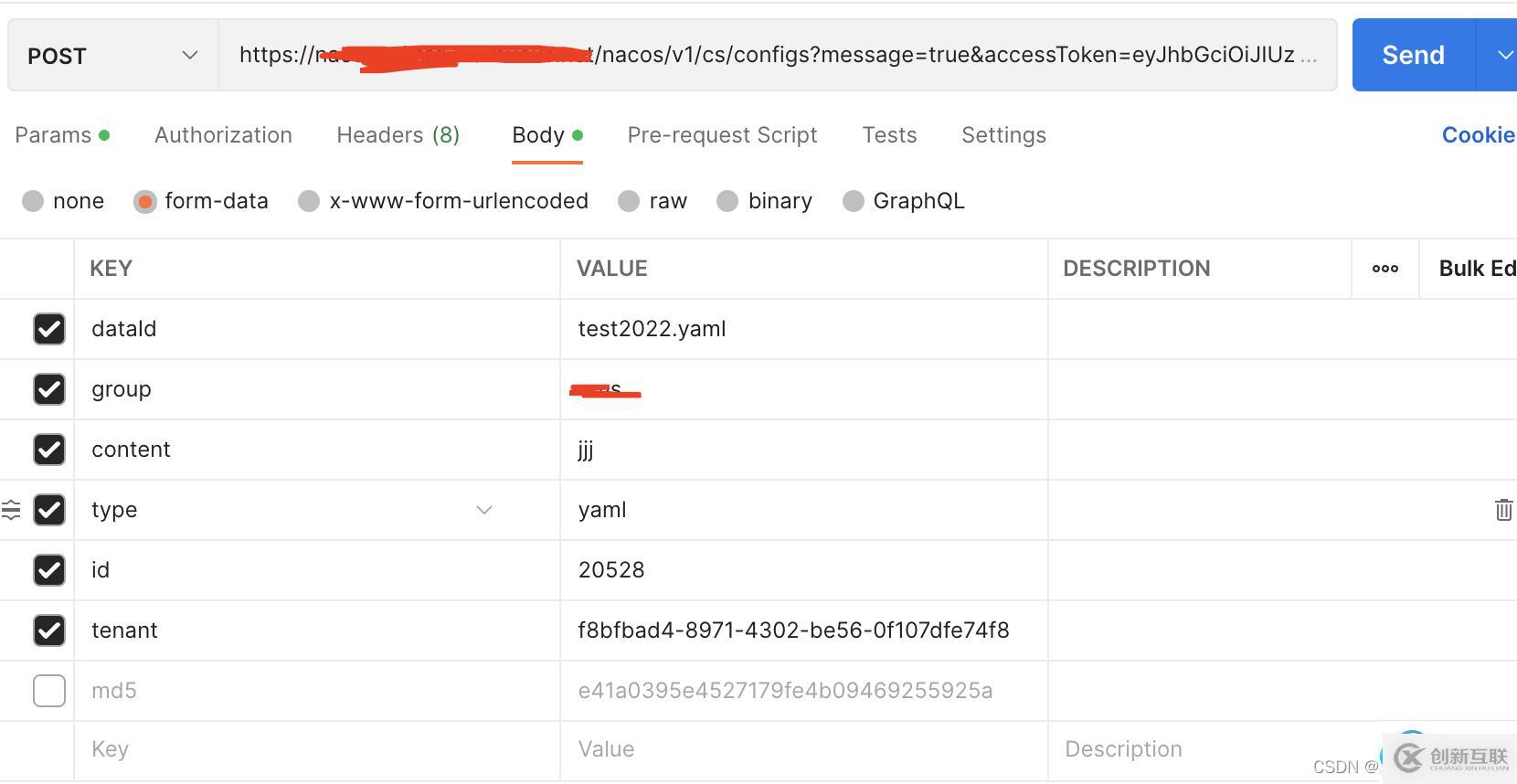This screenshot has width=1517, height=784.
Task: Uncheck the dataId row checkbox
Action: (x=49, y=329)
